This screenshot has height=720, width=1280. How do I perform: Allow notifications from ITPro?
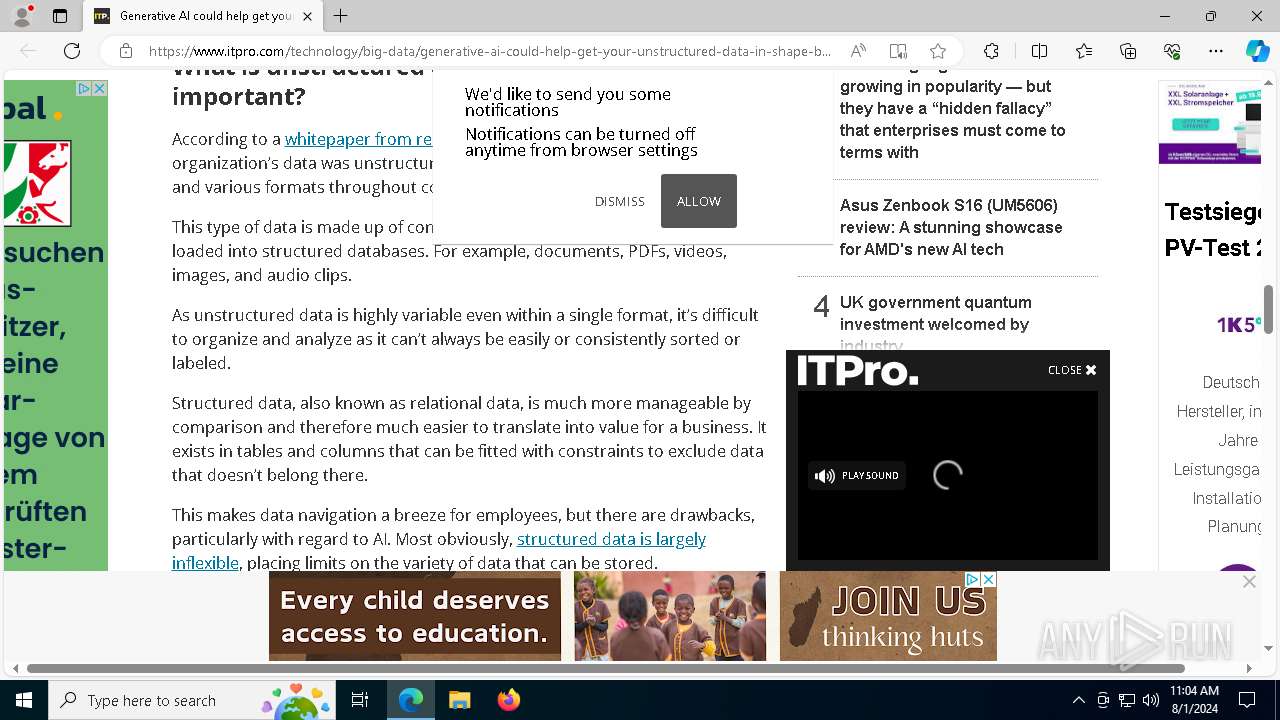[699, 201]
